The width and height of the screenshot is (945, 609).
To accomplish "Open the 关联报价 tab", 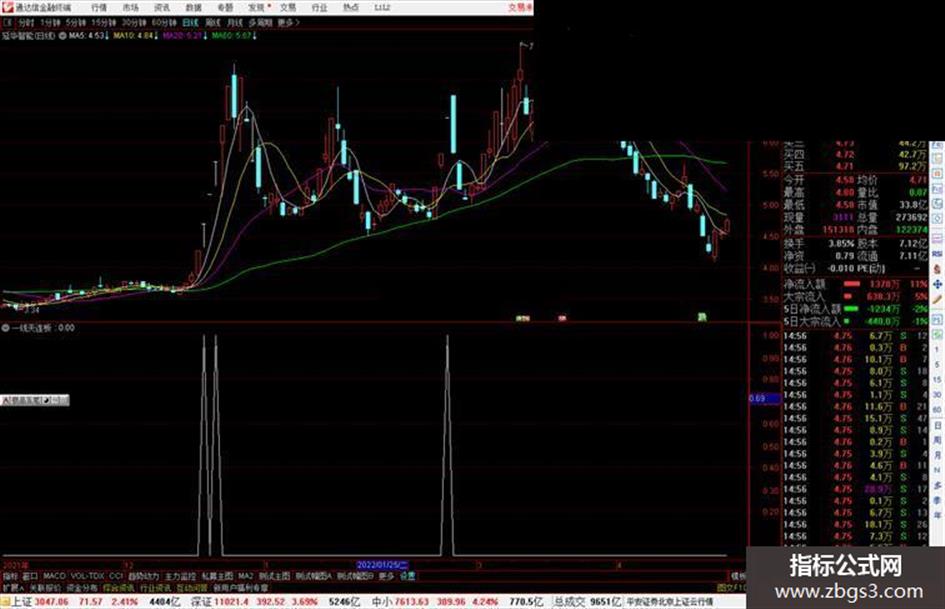I will tap(45, 587).
